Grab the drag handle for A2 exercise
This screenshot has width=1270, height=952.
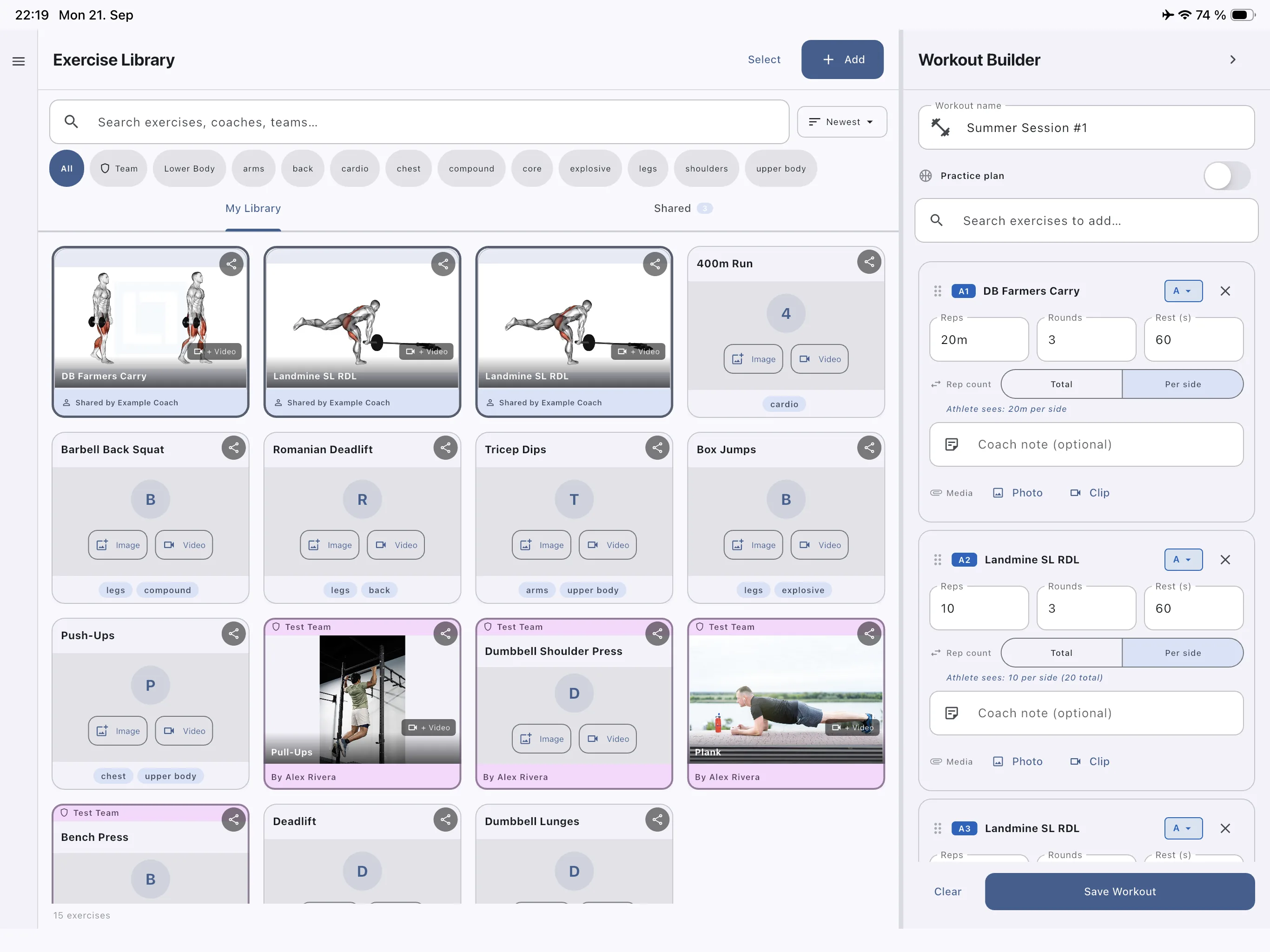coord(938,560)
